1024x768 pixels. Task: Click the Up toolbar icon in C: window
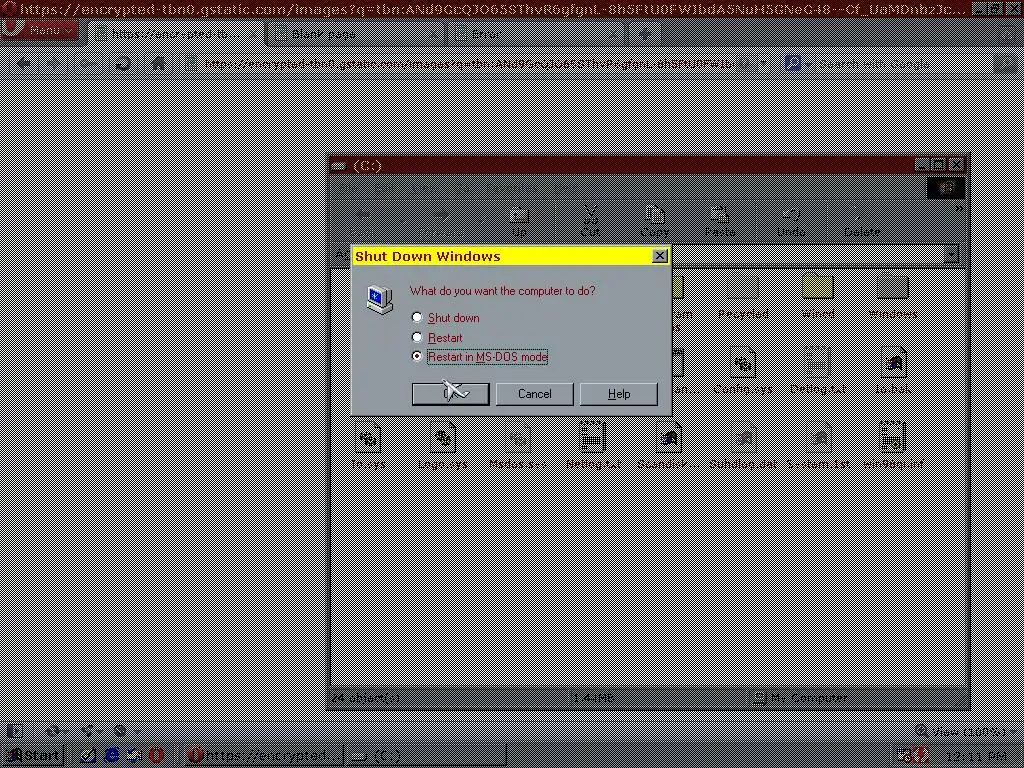519,221
